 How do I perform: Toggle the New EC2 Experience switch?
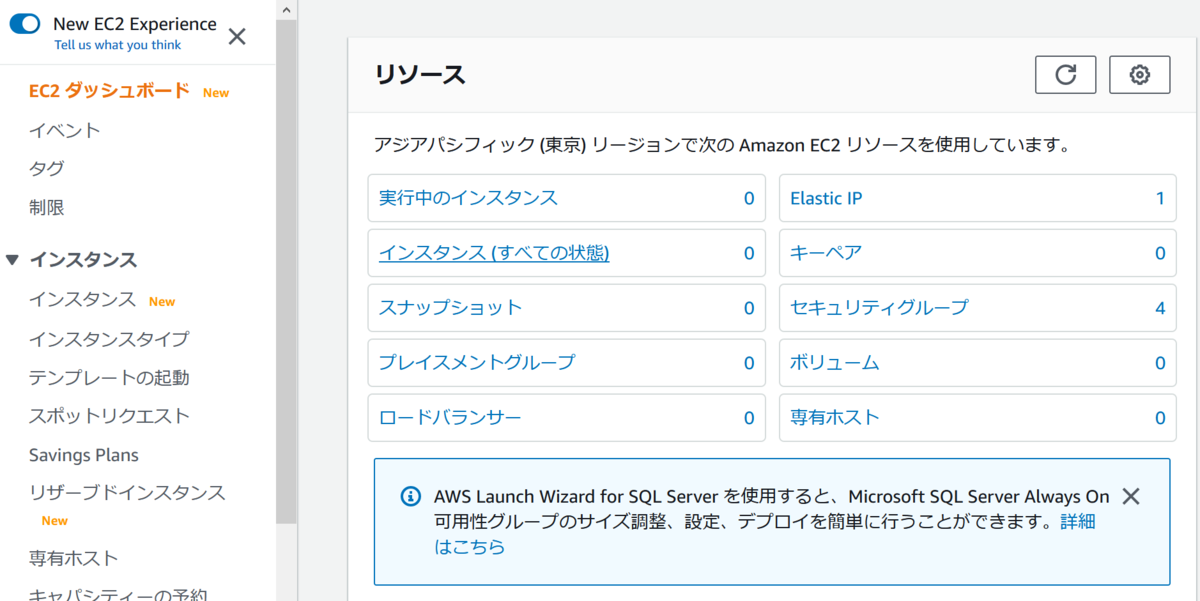(x=24, y=24)
